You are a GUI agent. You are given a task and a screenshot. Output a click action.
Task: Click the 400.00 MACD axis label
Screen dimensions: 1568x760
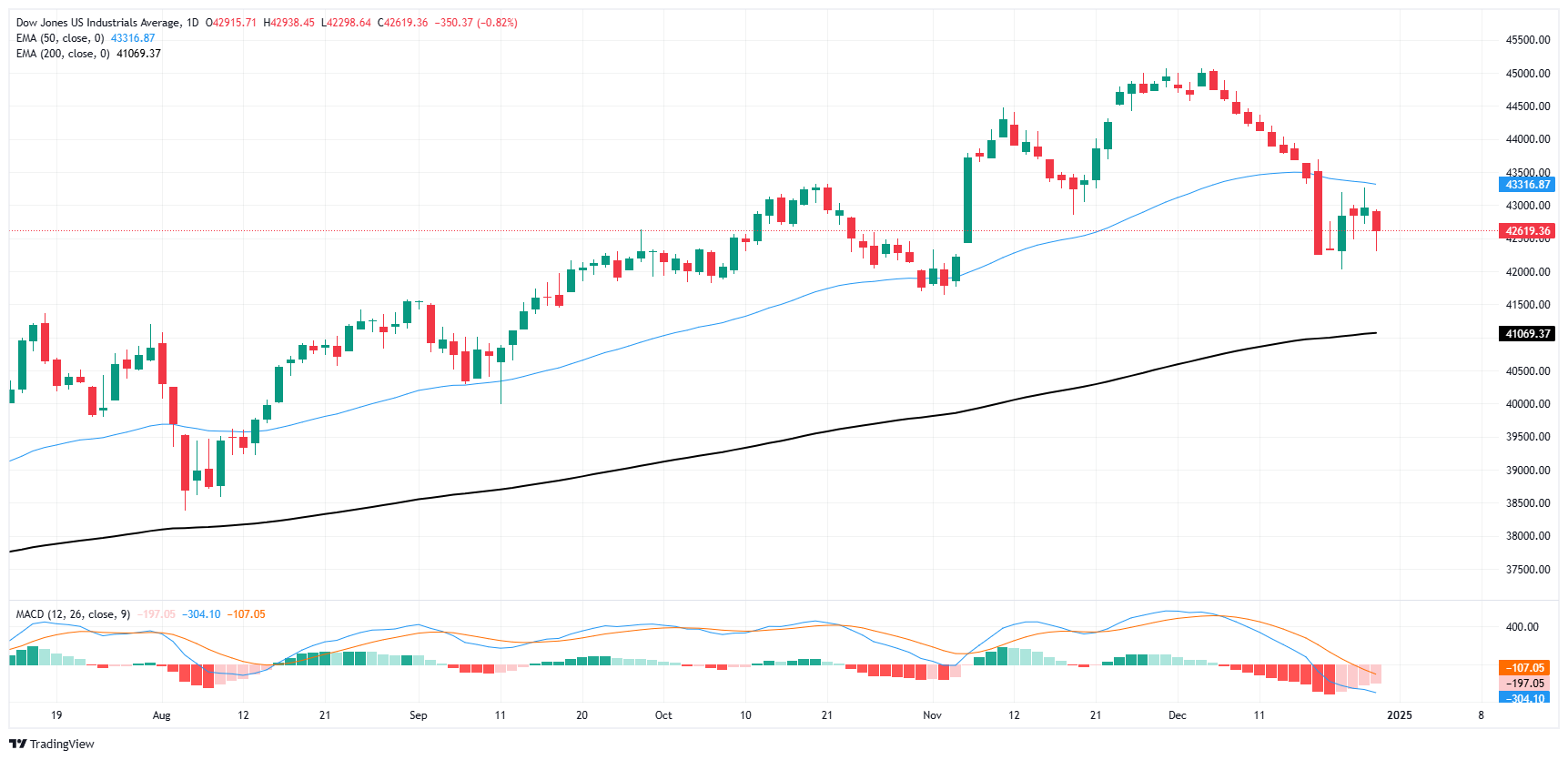[x=1522, y=627]
